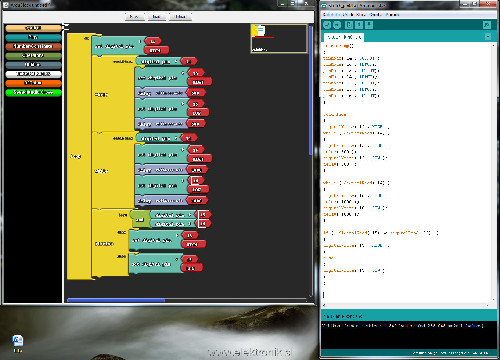Open the first menu in Arduino menu bar
The image size is (500, 360).
(x=327, y=15)
